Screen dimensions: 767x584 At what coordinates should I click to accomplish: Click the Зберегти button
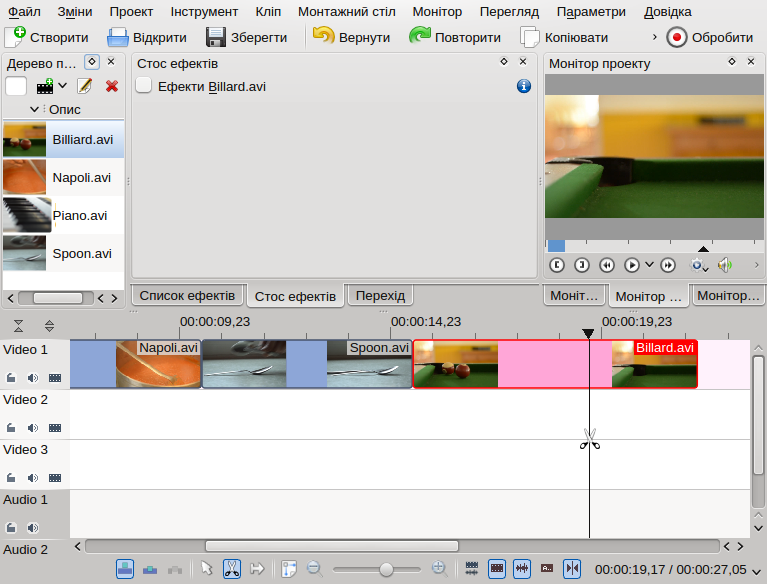point(246,37)
